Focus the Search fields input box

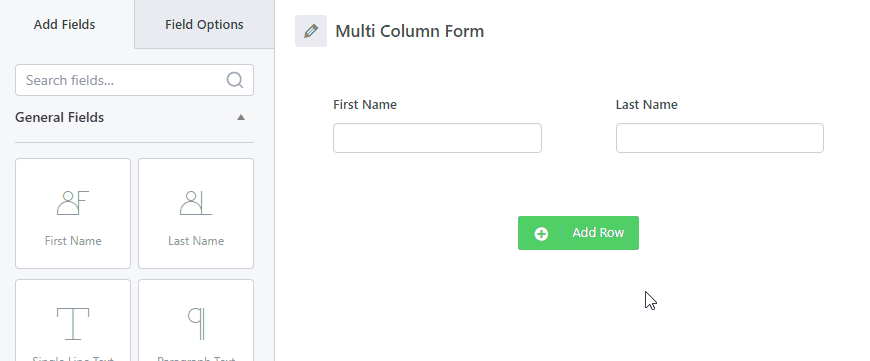tap(134, 80)
